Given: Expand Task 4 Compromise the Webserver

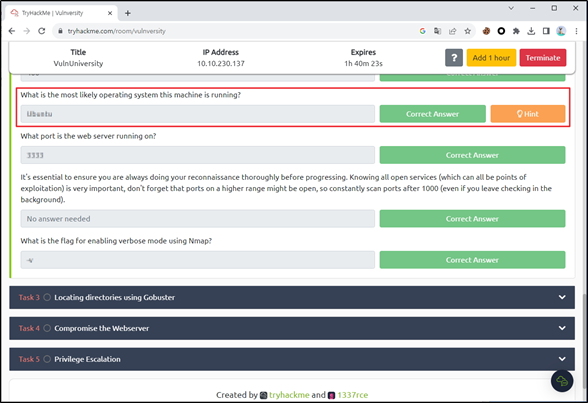Looking at the screenshot, I should 292,328.
